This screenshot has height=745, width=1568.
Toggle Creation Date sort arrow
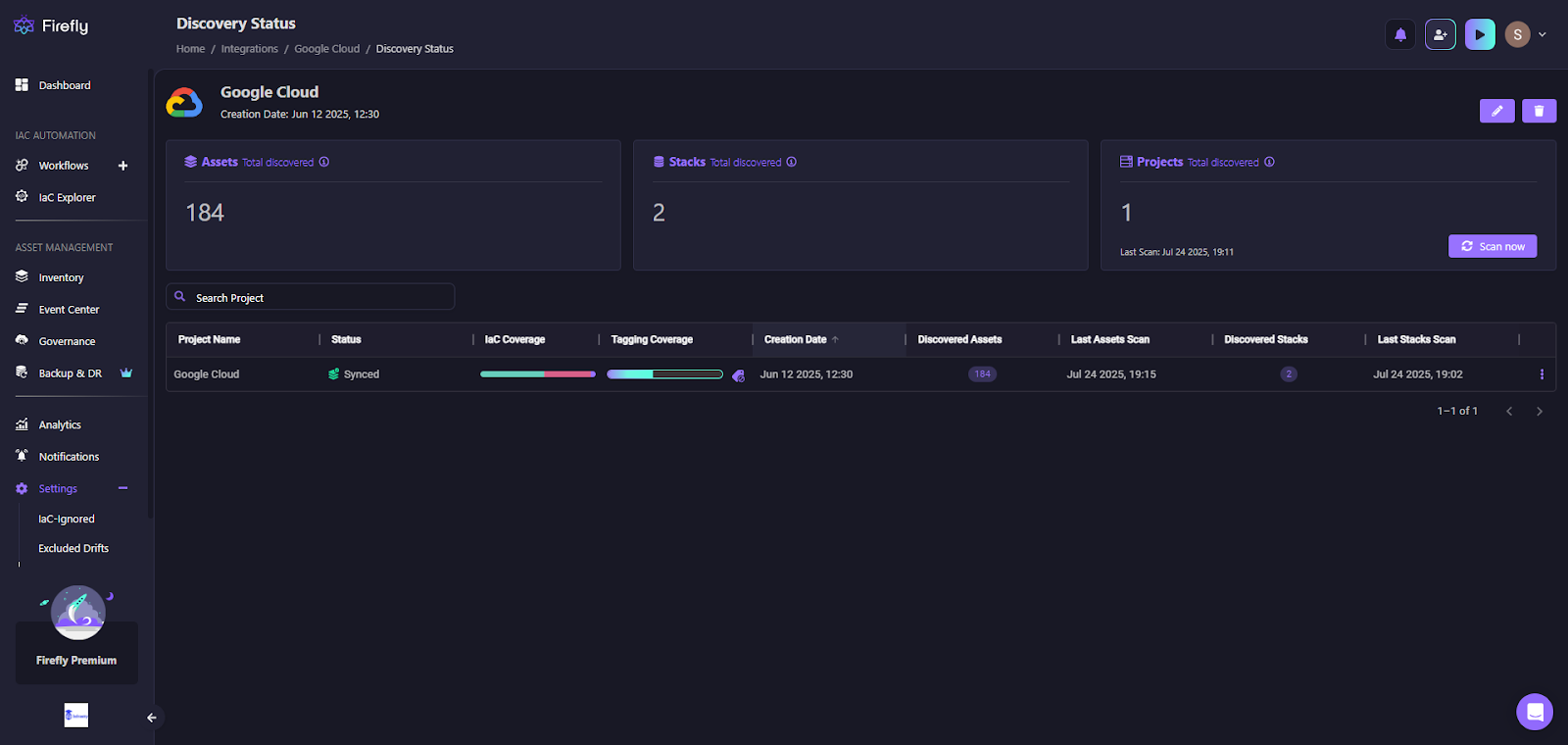[836, 339]
